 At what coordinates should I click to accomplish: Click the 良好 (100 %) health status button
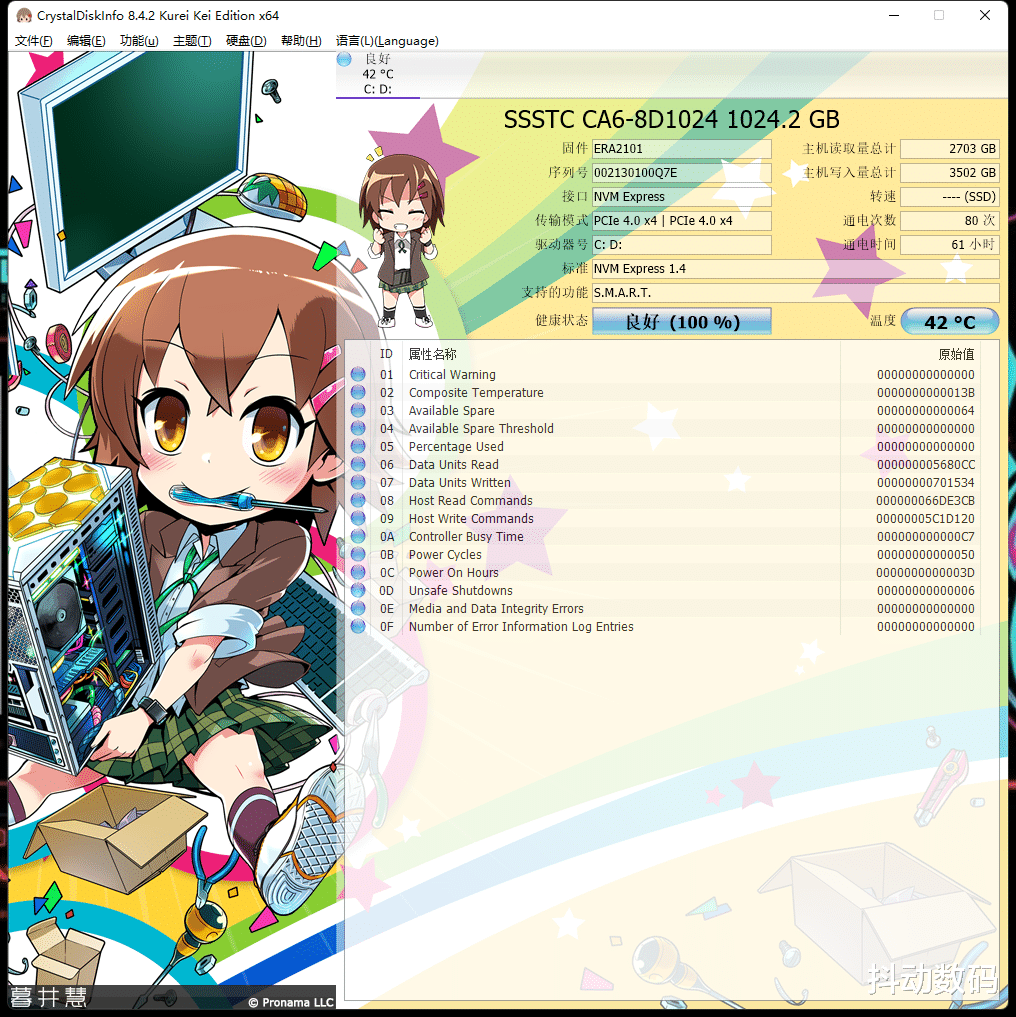coord(682,322)
